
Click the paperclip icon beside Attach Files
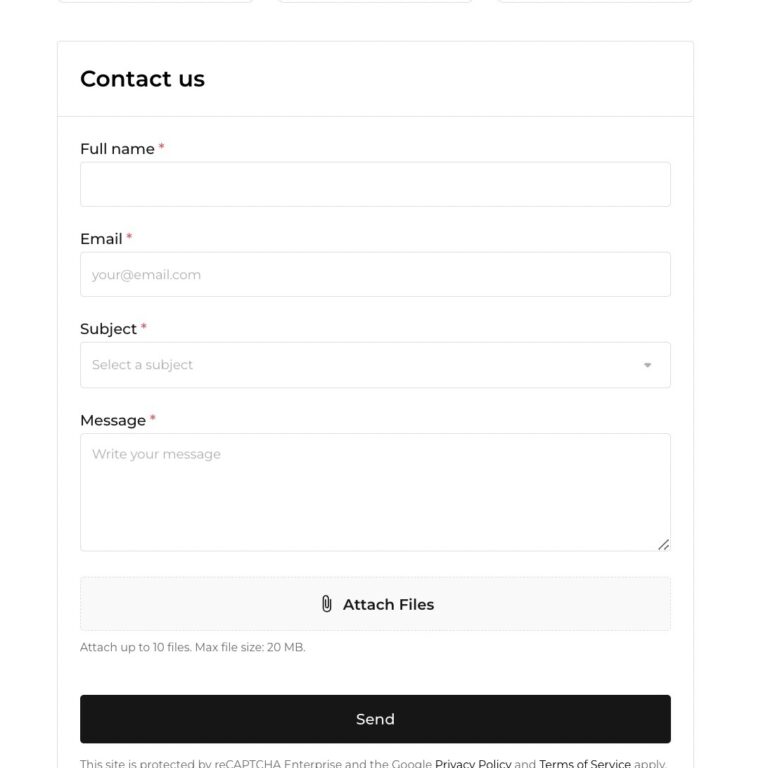coord(326,604)
